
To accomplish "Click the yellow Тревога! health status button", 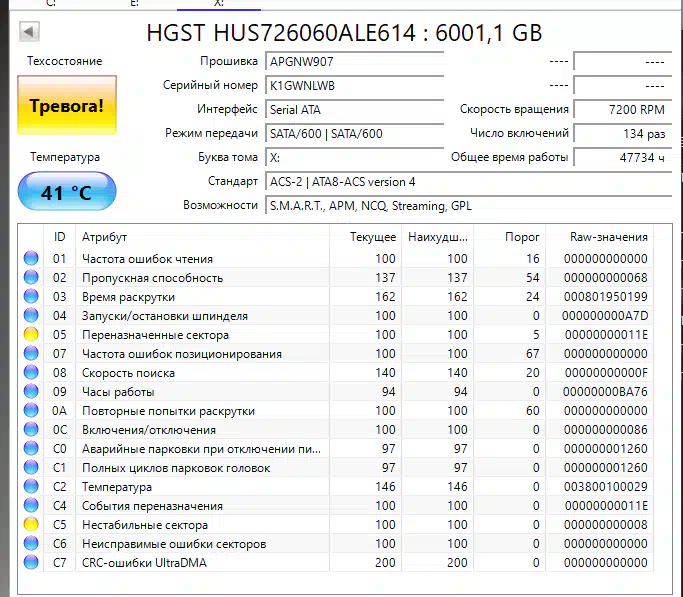I will pos(67,105).
